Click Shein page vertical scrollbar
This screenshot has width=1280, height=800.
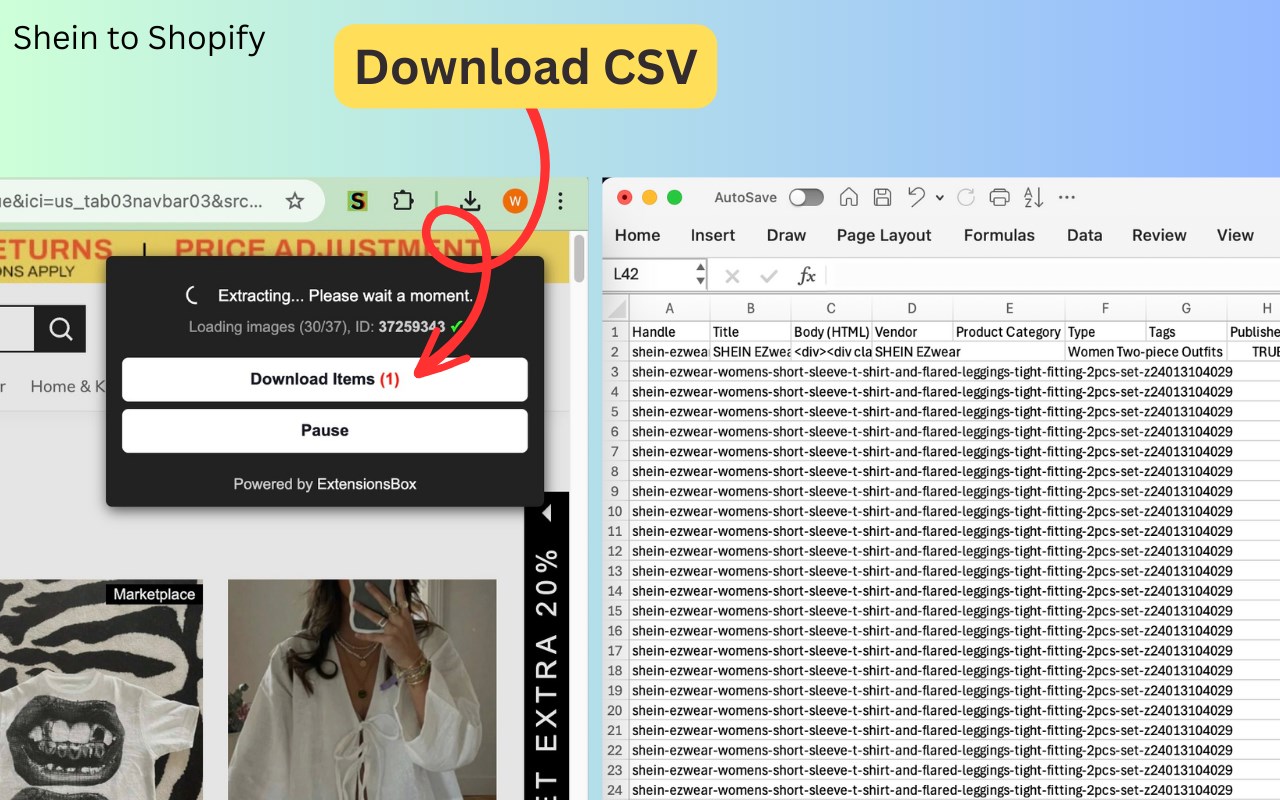tap(578, 258)
